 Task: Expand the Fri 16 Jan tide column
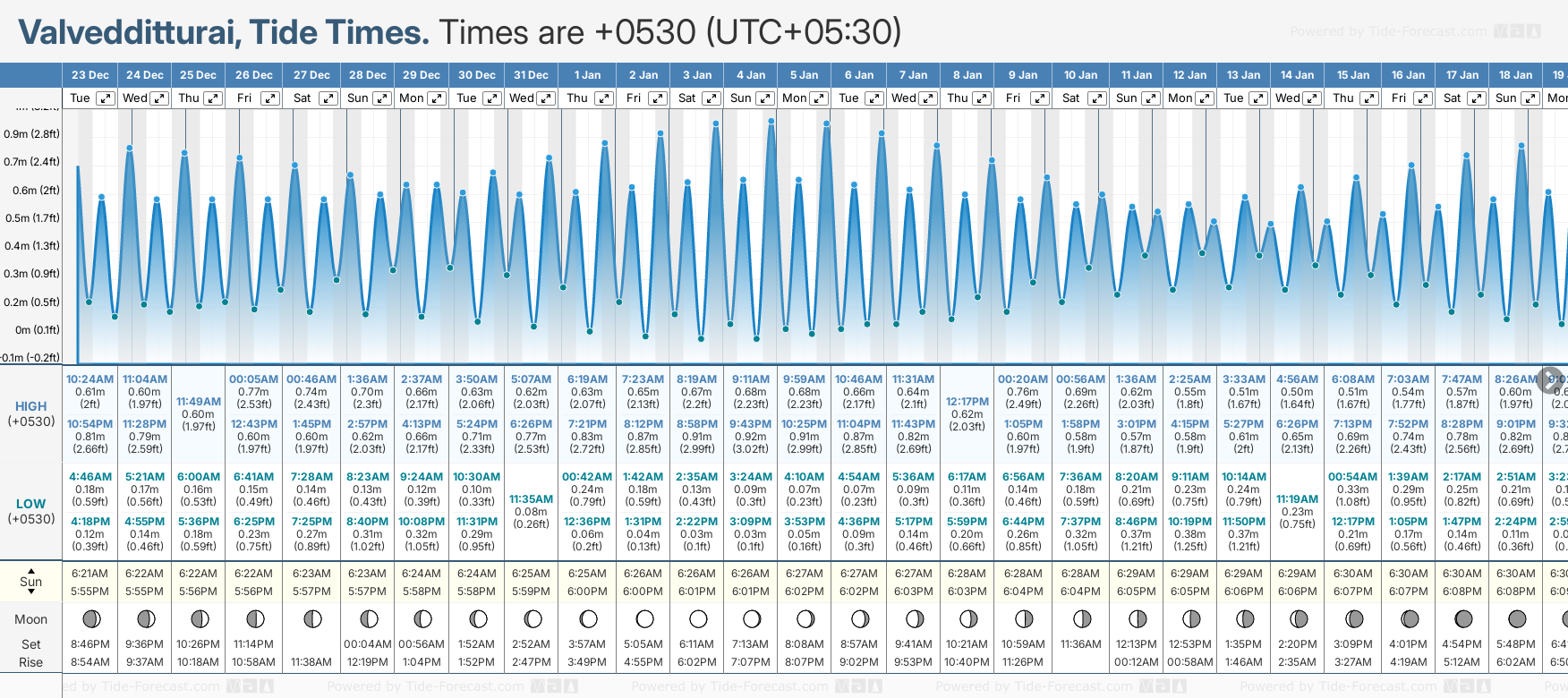click(1422, 98)
